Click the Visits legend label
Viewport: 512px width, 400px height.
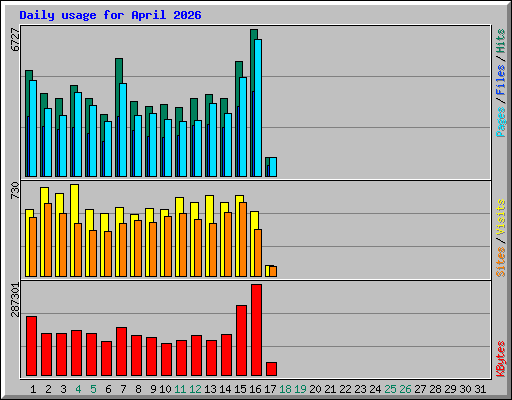(500, 217)
